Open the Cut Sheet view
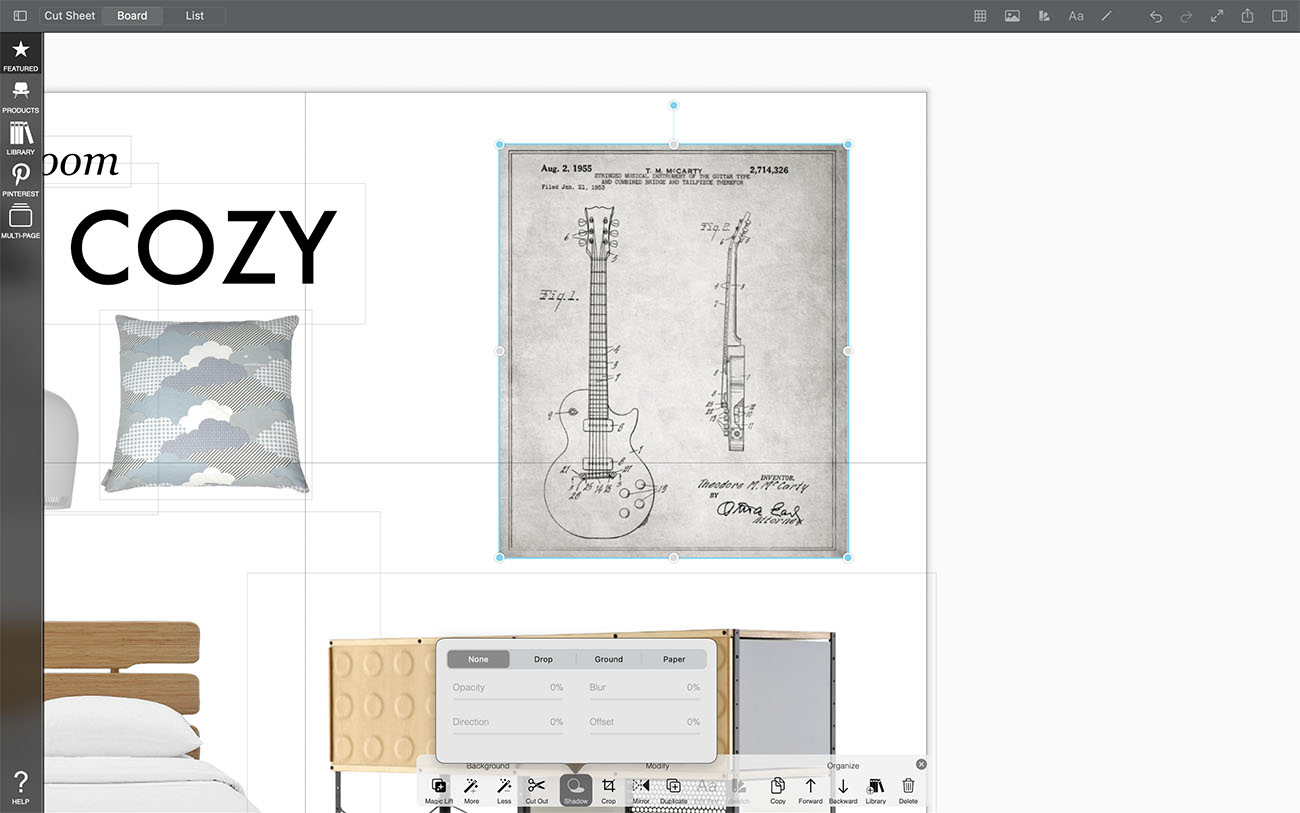 [x=69, y=16]
